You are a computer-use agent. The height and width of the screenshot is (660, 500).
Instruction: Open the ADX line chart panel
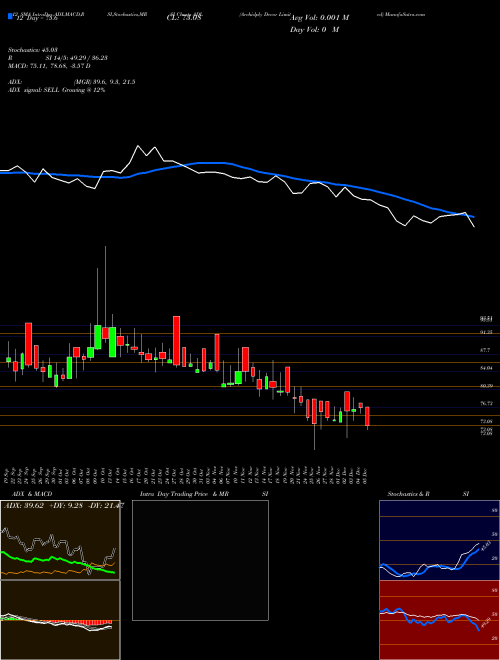(x=60, y=540)
